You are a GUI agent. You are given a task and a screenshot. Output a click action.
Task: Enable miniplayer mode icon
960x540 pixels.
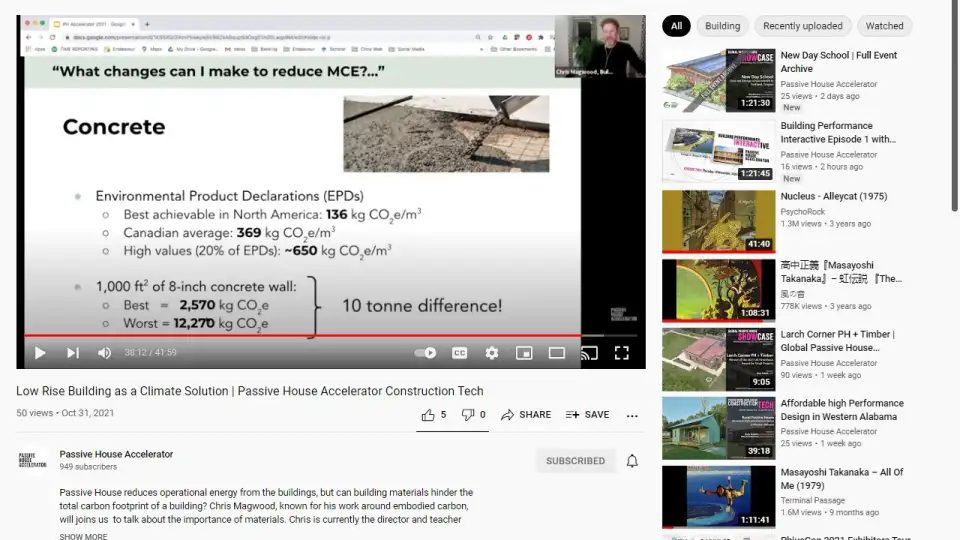click(524, 353)
